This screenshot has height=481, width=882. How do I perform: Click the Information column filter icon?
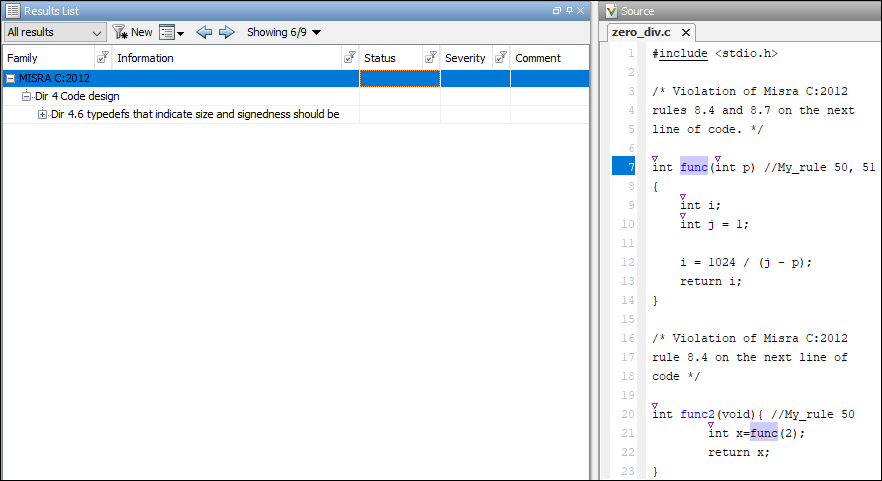tap(349, 58)
